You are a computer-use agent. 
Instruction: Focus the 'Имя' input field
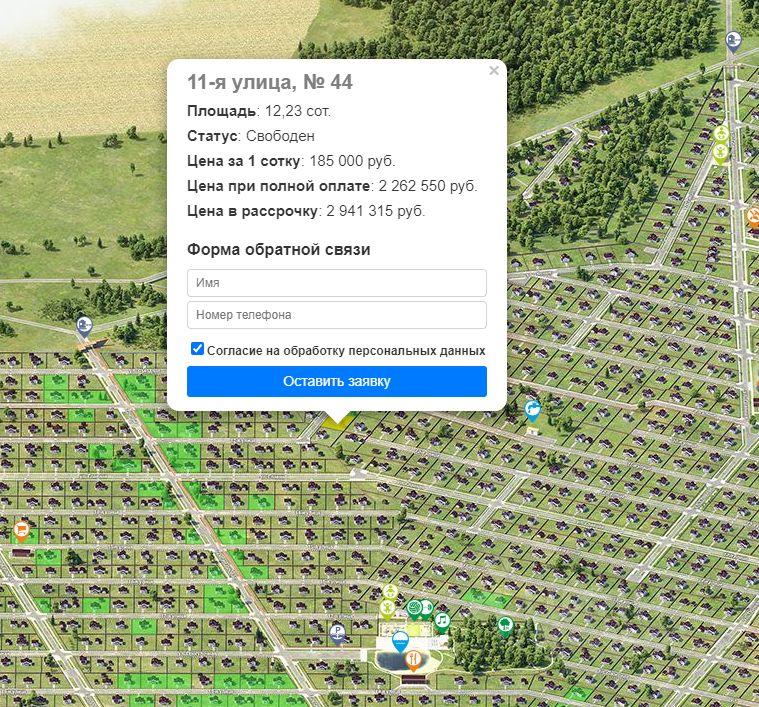(337, 283)
